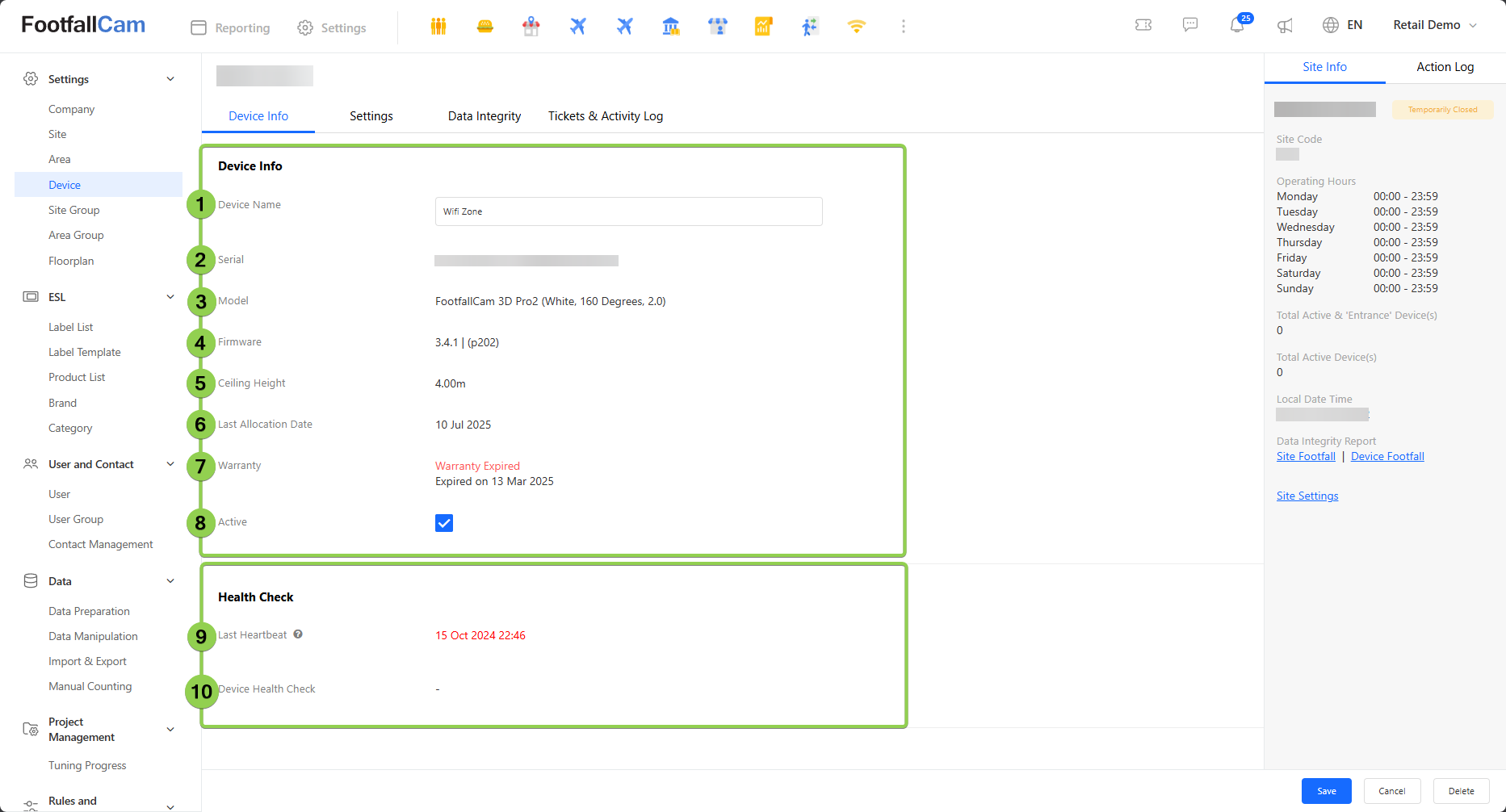Click the yellow three-people icon

(438, 27)
